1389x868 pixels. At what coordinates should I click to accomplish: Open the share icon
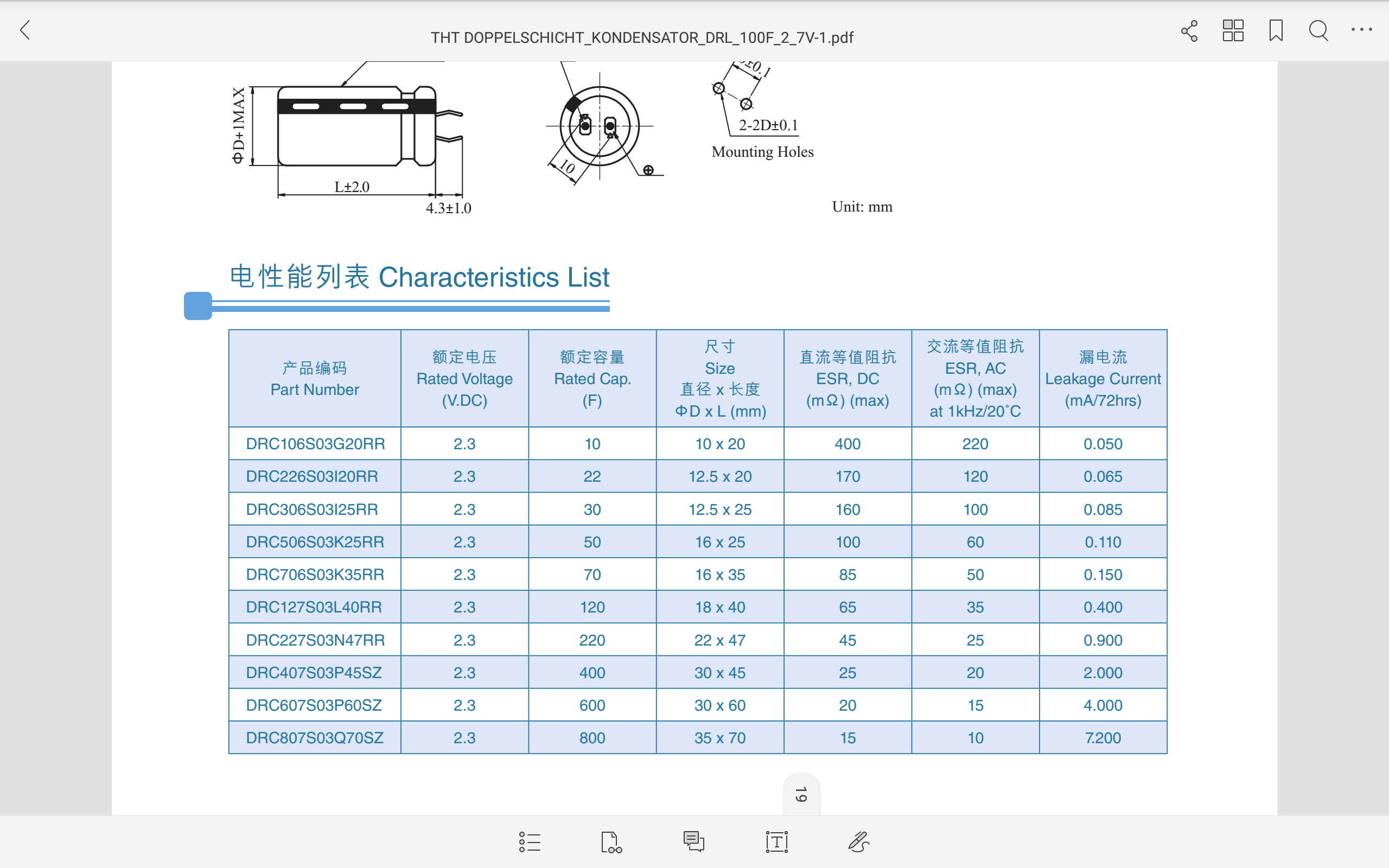[1189, 30]
